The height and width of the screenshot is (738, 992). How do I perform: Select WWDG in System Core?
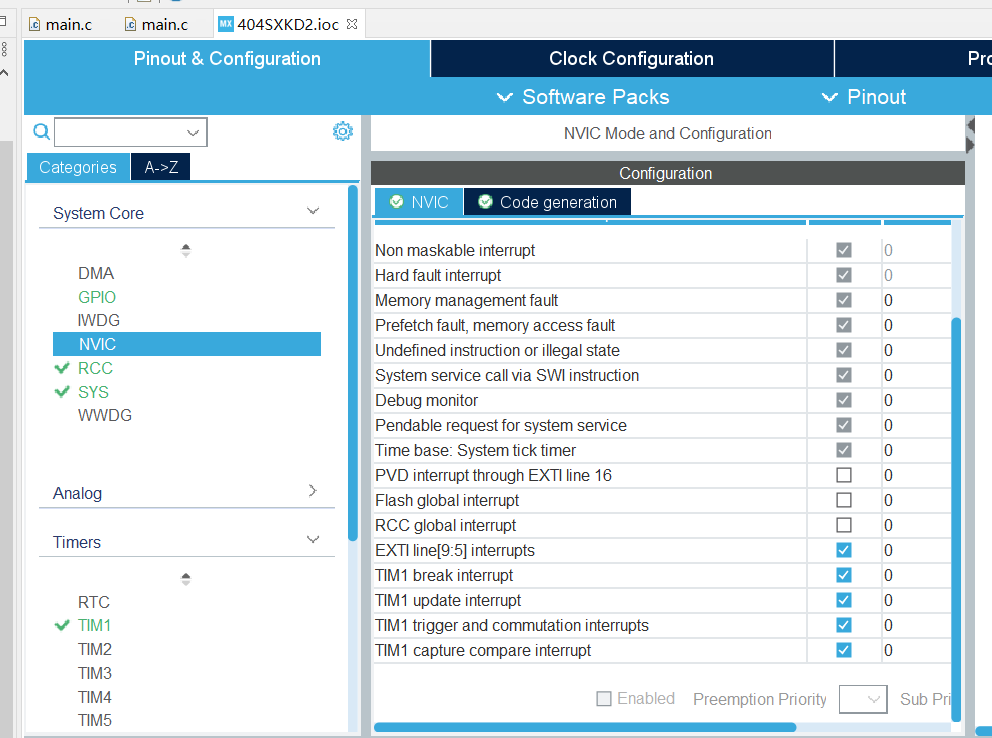pos(104,415)
